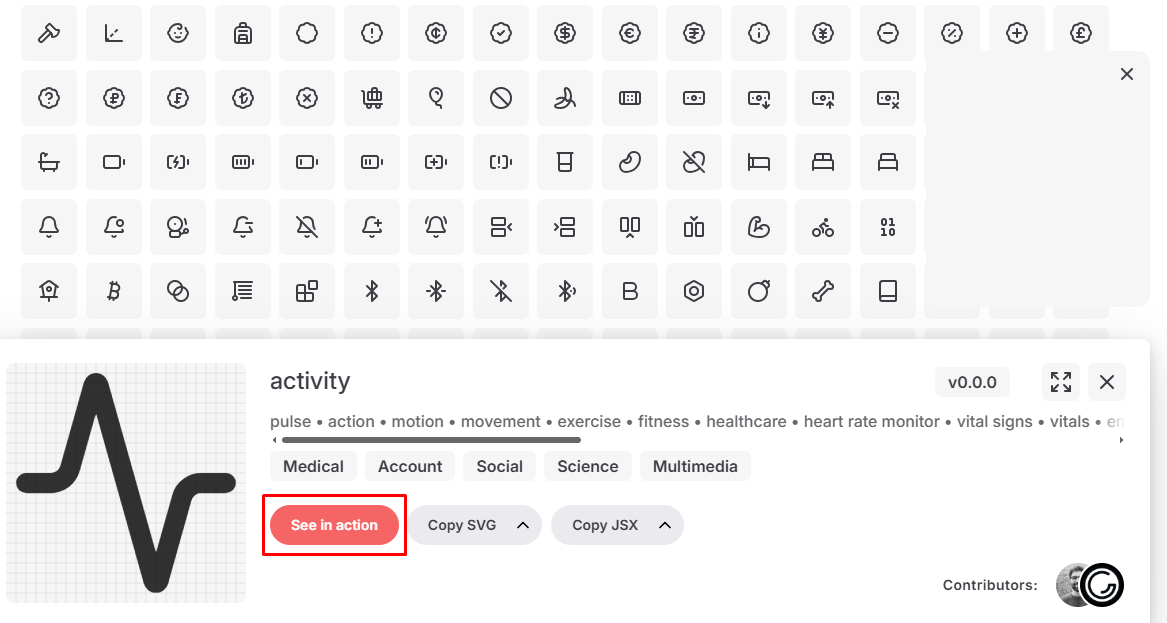The width and height of the screenshot is (1167, 623).
Task: Click the baggage claim cart icon
Action: click(x=372, y=98)
